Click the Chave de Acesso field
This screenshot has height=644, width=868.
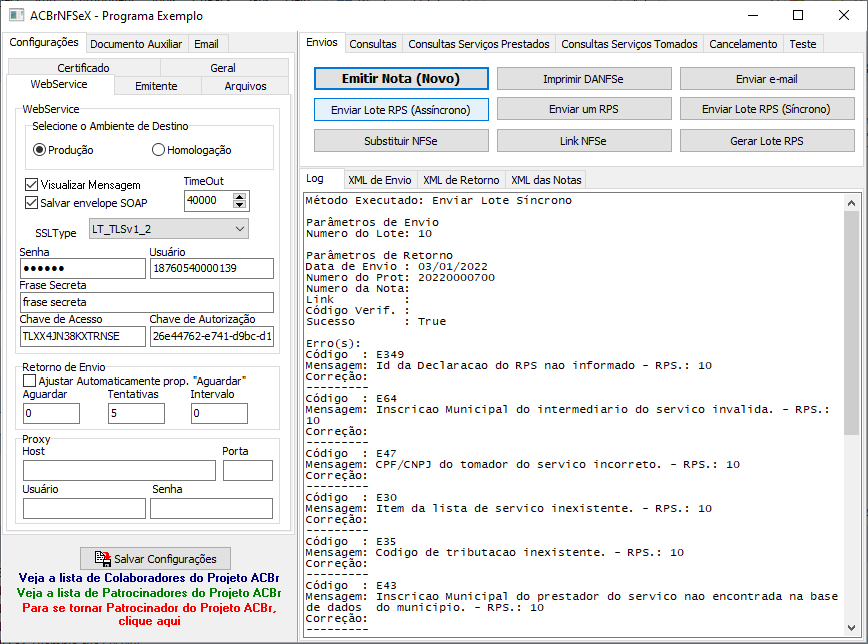[x=82, y=336]
